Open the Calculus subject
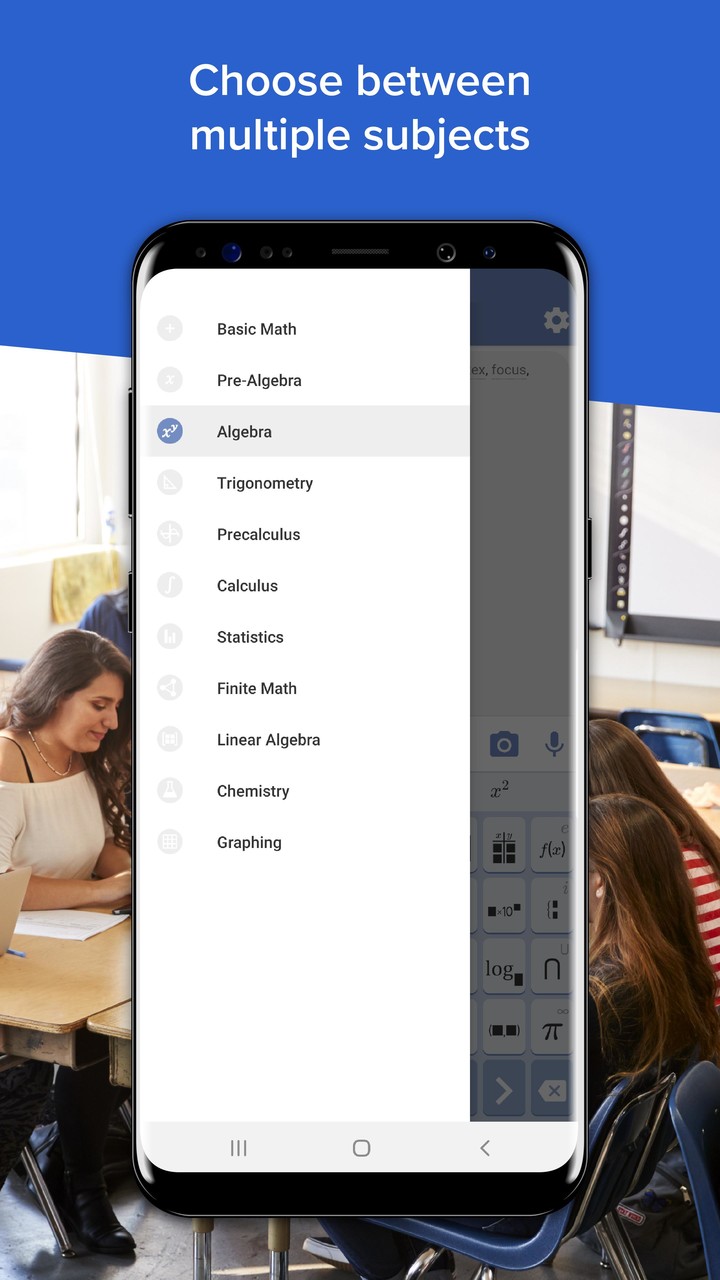 (x=247, y=586)
